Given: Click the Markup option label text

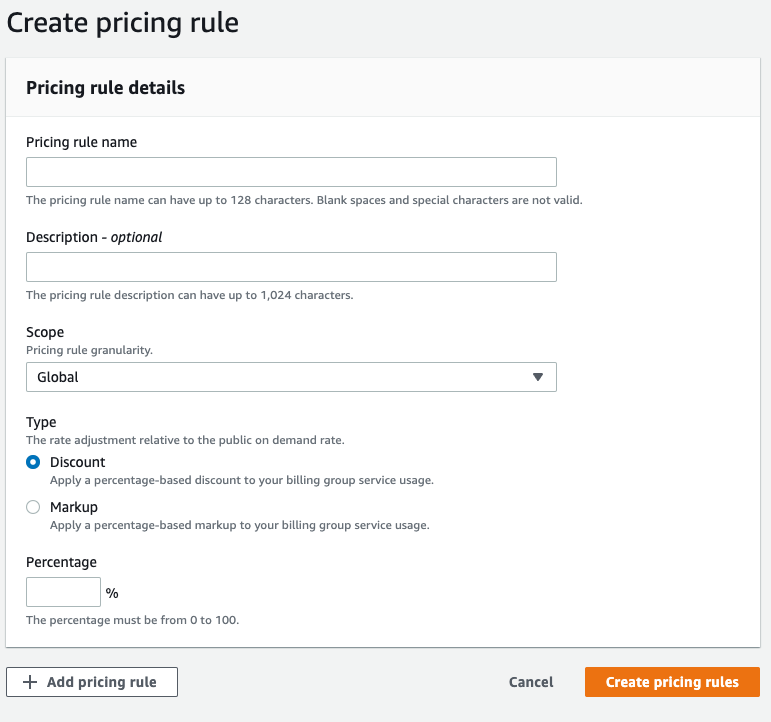Looking at the screenshot, I should click(74, 507).
